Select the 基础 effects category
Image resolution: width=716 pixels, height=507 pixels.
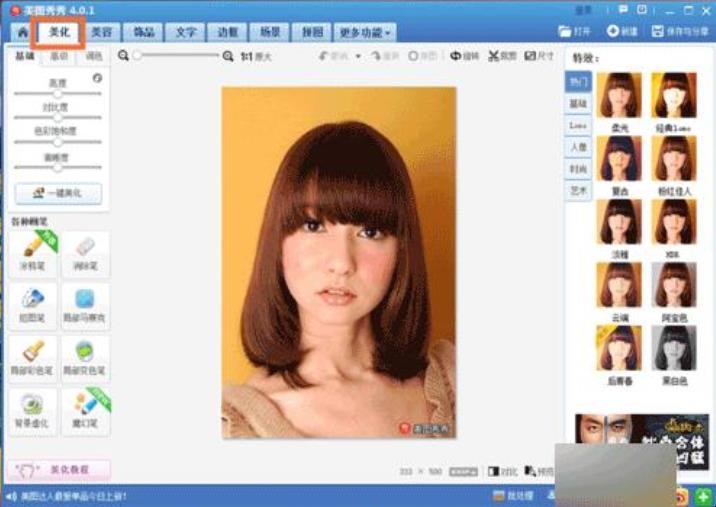[x=578, y=104]
